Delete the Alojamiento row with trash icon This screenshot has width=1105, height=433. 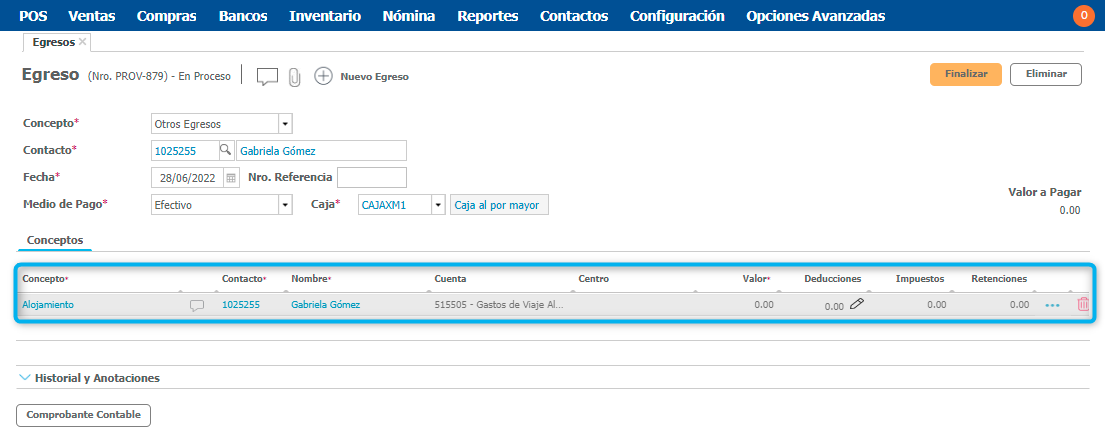1083,305
